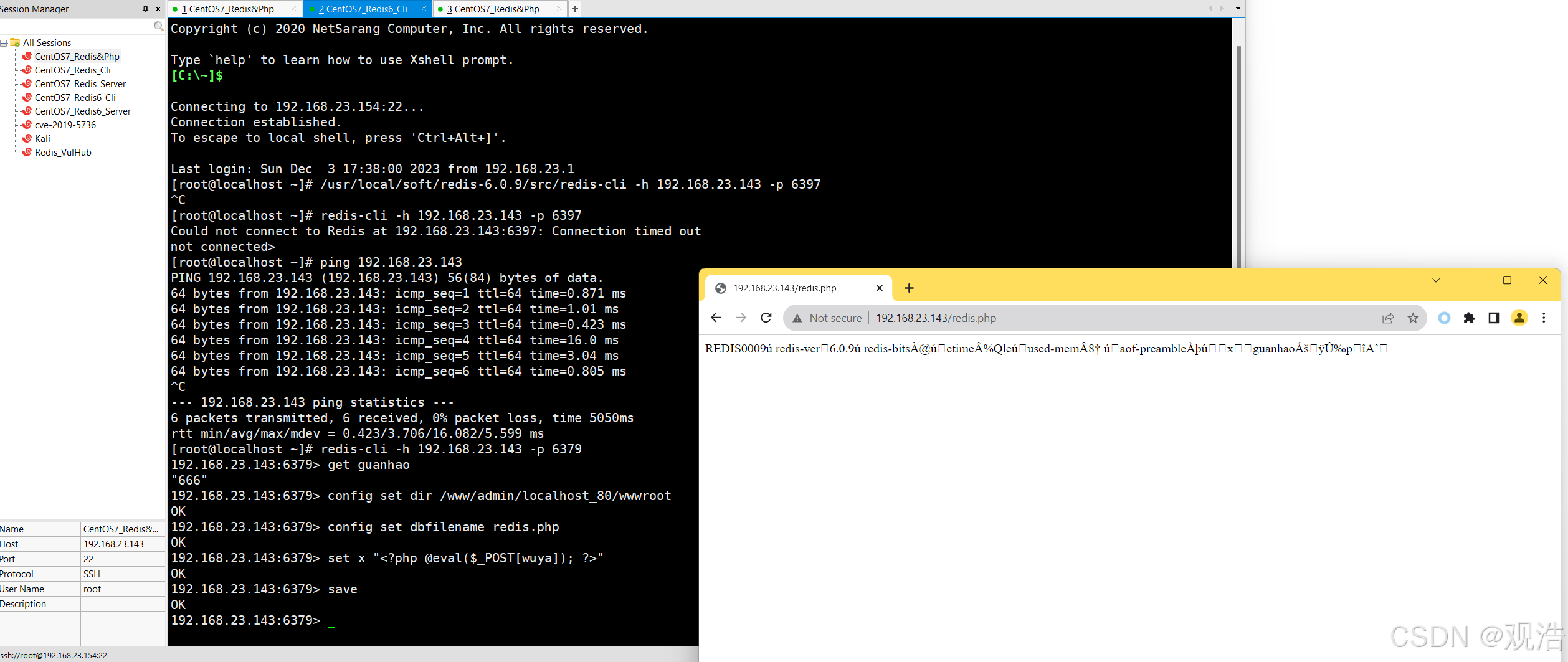The height and width of the screenshot is (662, 1568).
Task: Reload the redis.php page
Action: pyautogui.click(x=766, y=318)
